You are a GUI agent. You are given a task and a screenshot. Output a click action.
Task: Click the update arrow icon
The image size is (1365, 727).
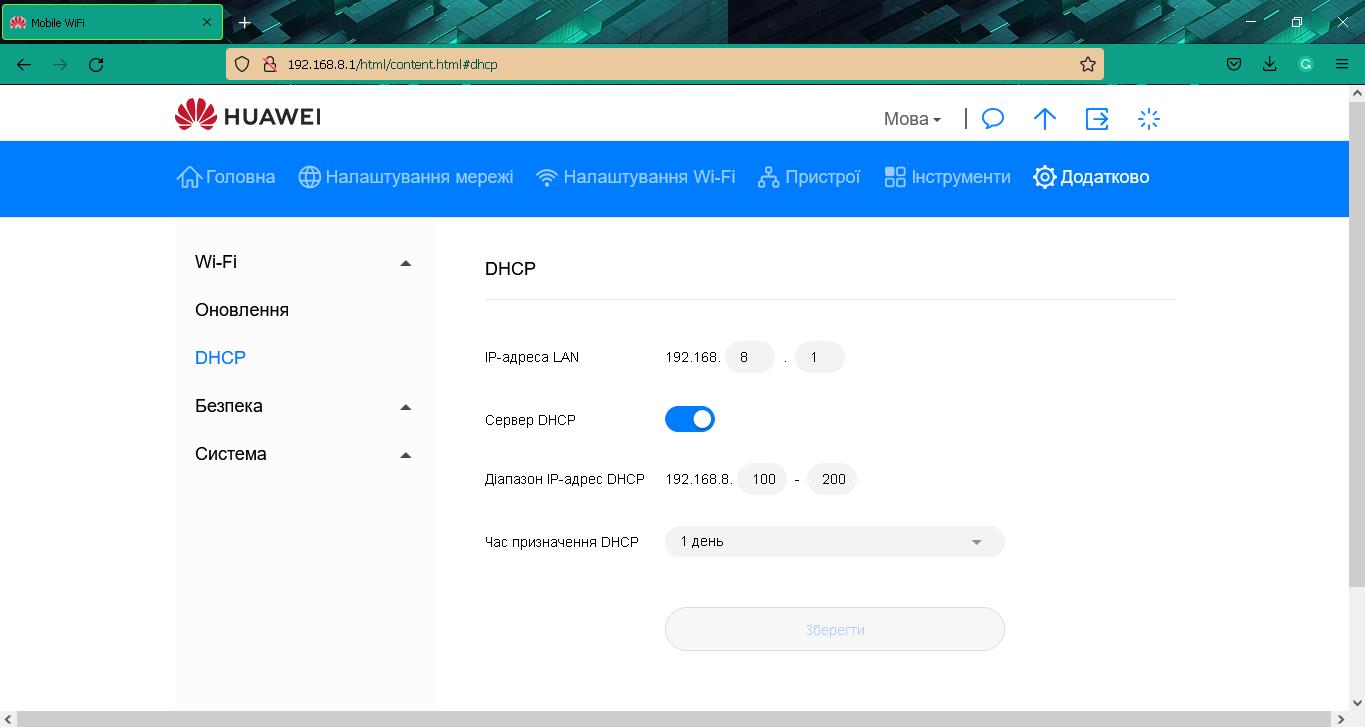coord(1045,119)
